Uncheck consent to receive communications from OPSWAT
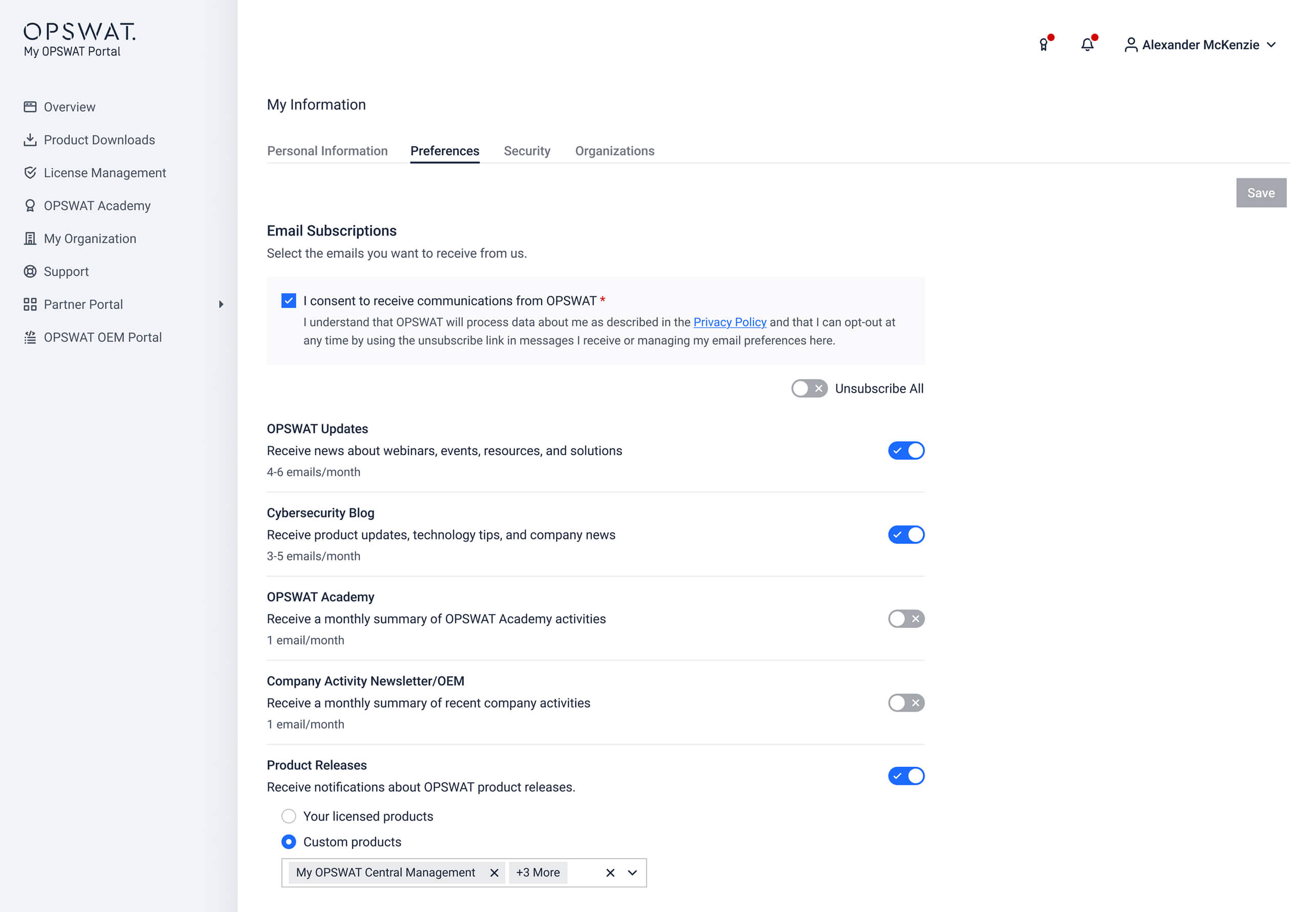 point(289,300)
